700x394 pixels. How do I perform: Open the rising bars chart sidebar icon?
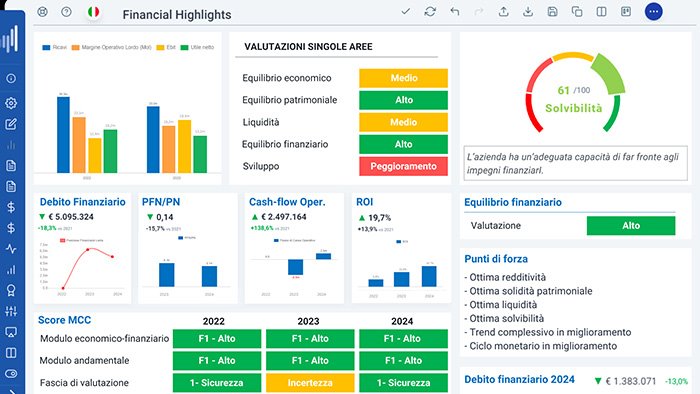point(11,270)
